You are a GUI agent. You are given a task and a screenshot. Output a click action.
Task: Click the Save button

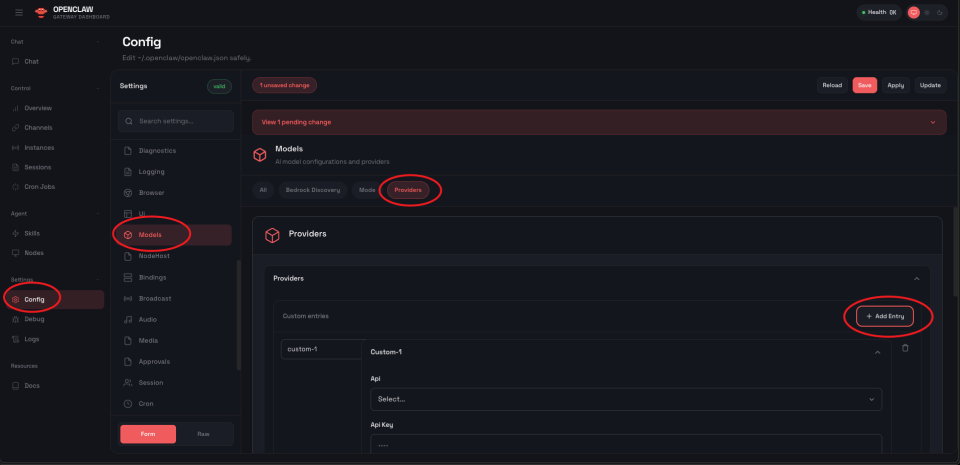(864, 85)
